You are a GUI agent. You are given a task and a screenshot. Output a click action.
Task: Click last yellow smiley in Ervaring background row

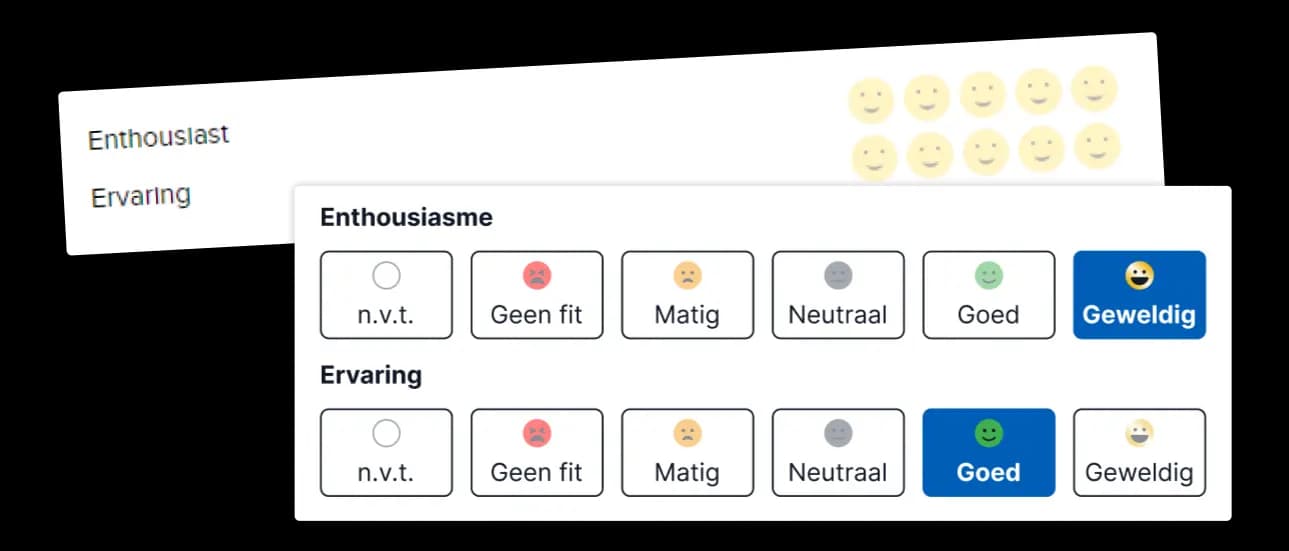point(1097,146)
